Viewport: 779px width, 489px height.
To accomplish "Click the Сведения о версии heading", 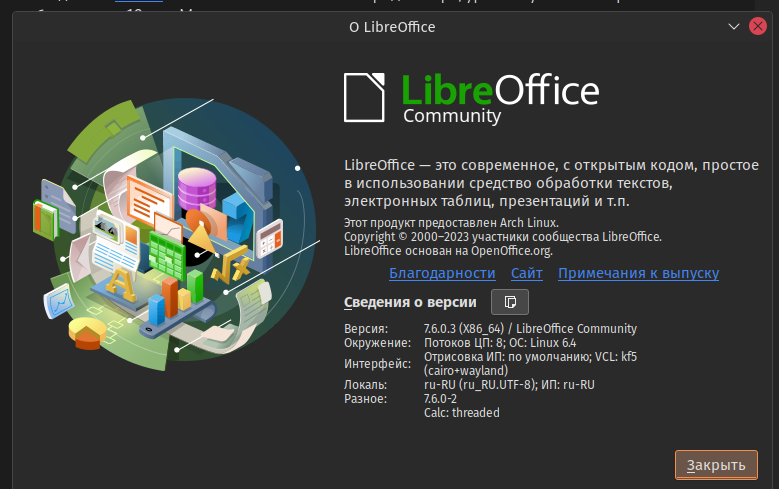I will [x=410, y=302].
